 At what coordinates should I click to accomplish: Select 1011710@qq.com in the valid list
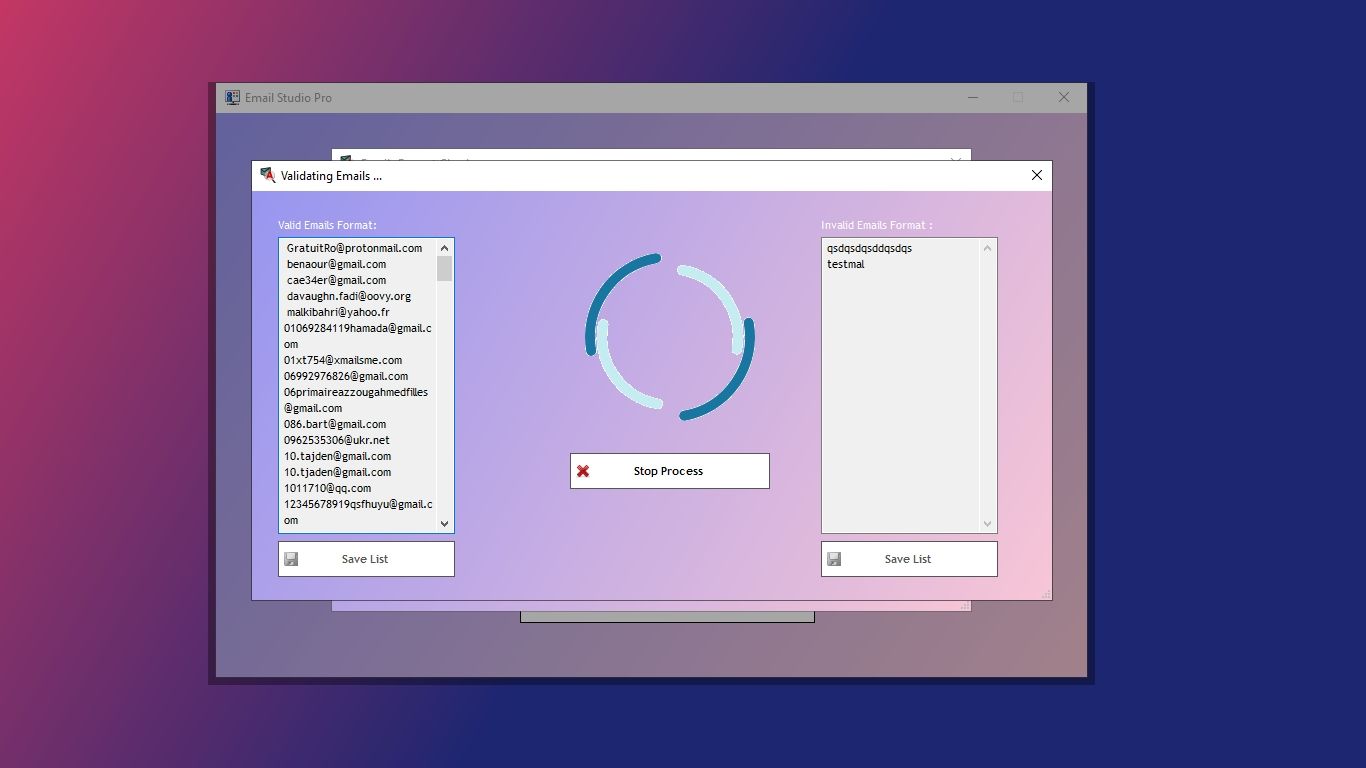(x=327, y=488)
